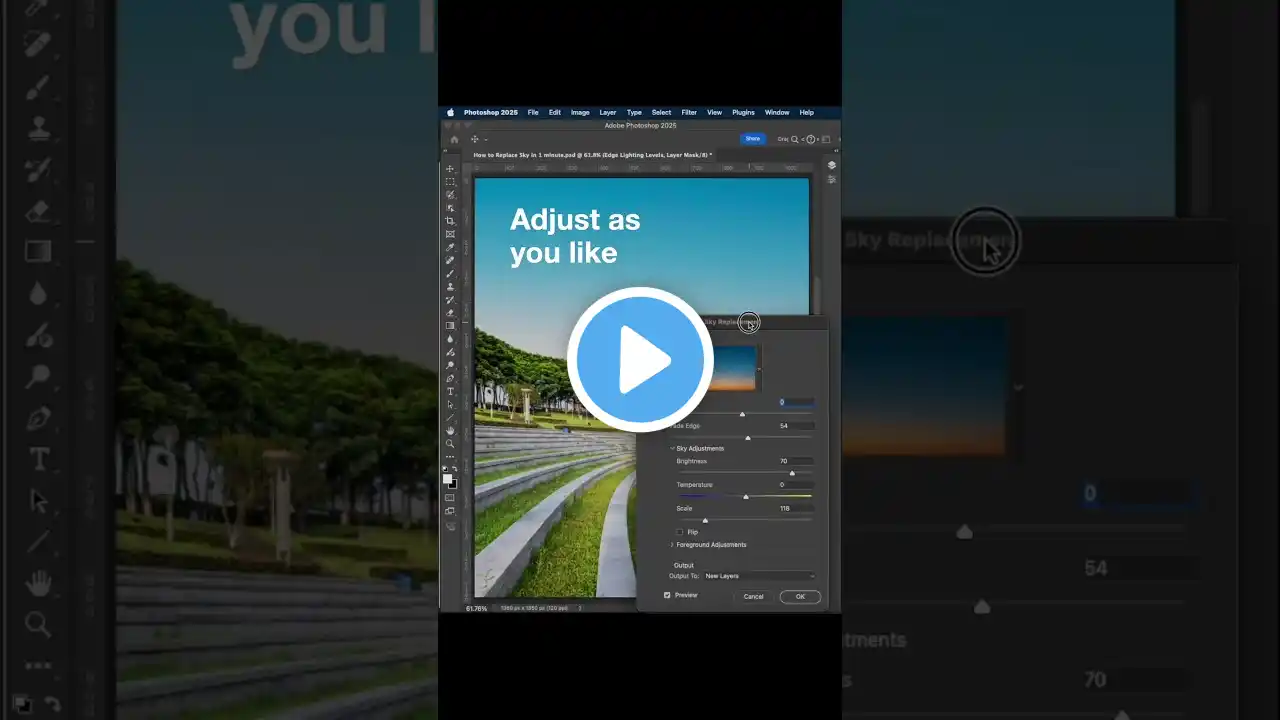Click the Temperature slider track

[x=745, y=497]
